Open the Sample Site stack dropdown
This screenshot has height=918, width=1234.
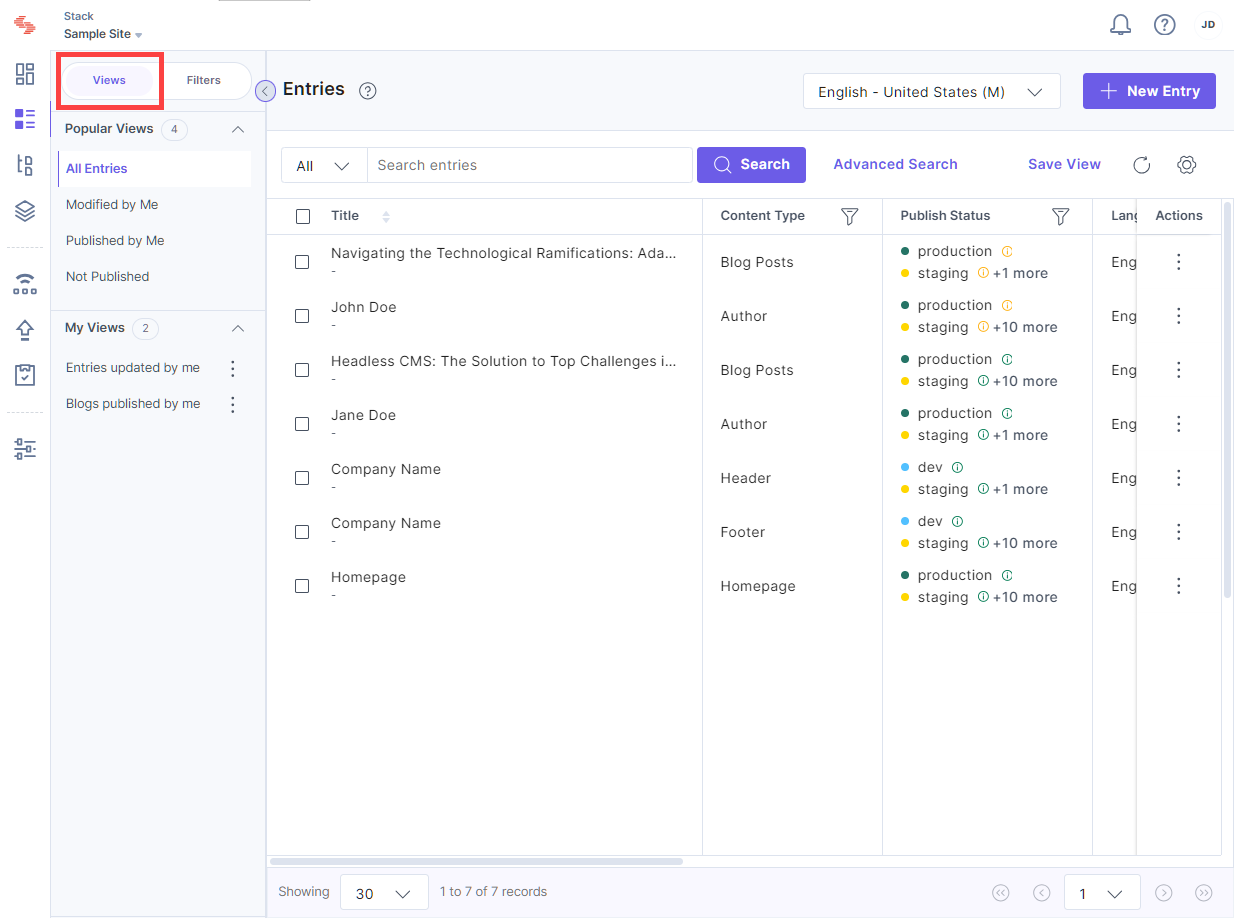pos(103,34)
